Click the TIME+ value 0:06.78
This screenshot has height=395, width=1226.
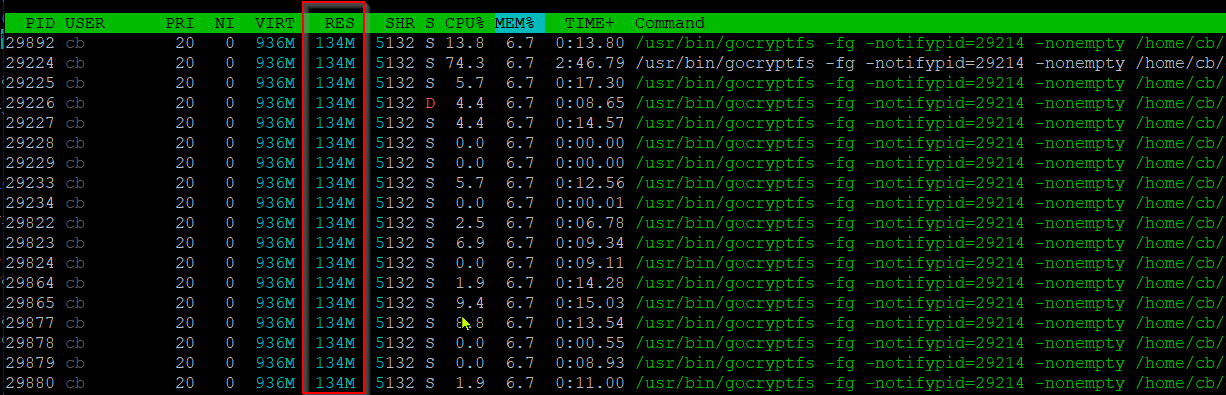(590, 223)
